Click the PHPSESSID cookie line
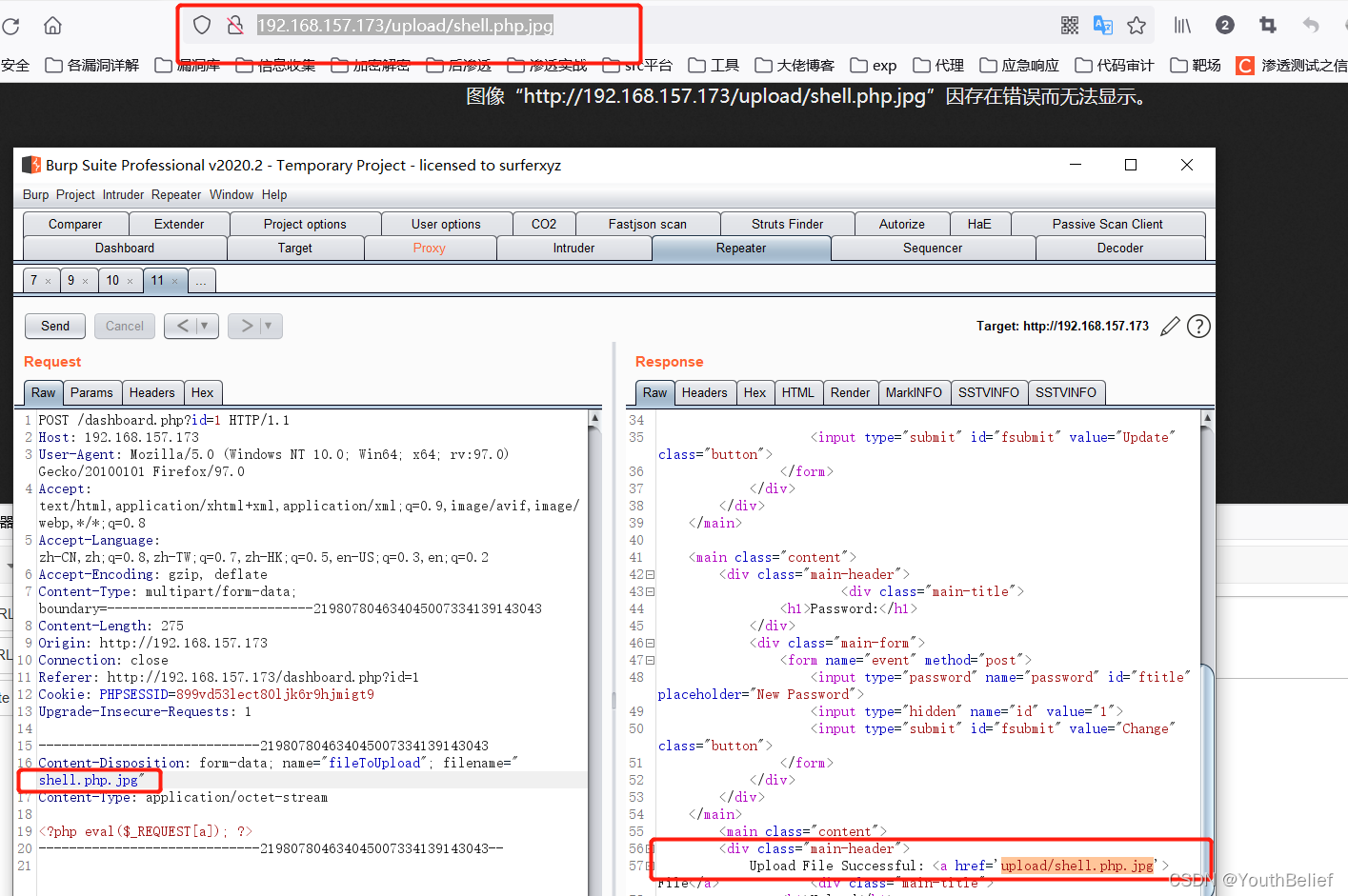 [x=206, y=694]
